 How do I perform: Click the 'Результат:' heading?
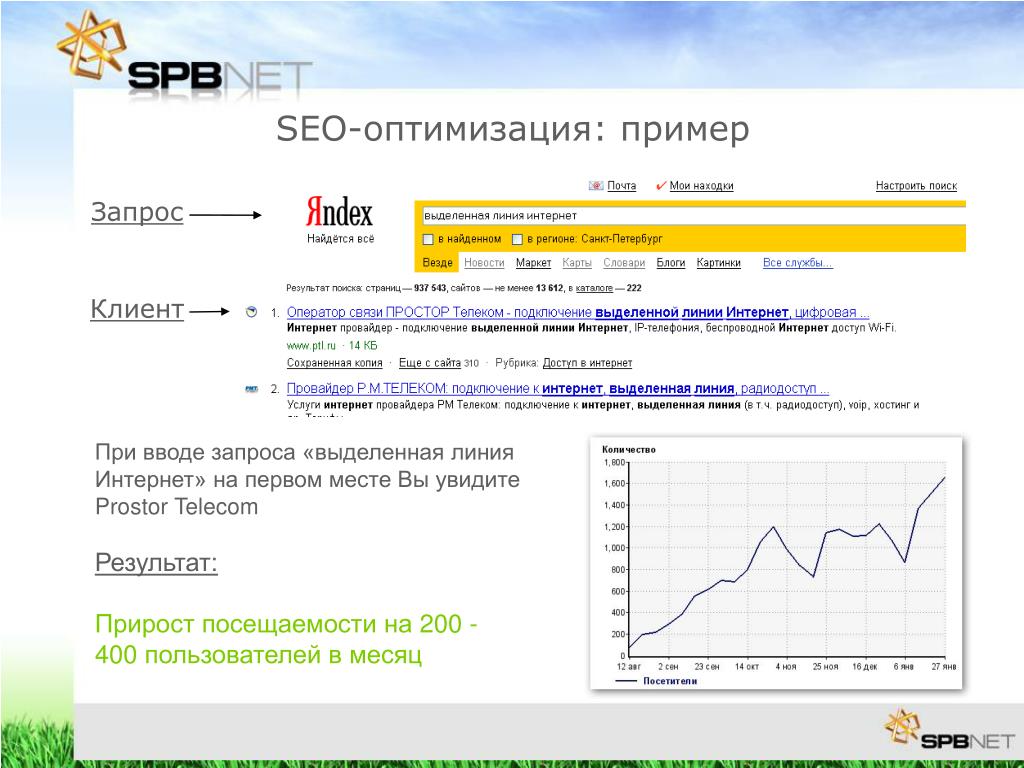[x=156, y=562]
